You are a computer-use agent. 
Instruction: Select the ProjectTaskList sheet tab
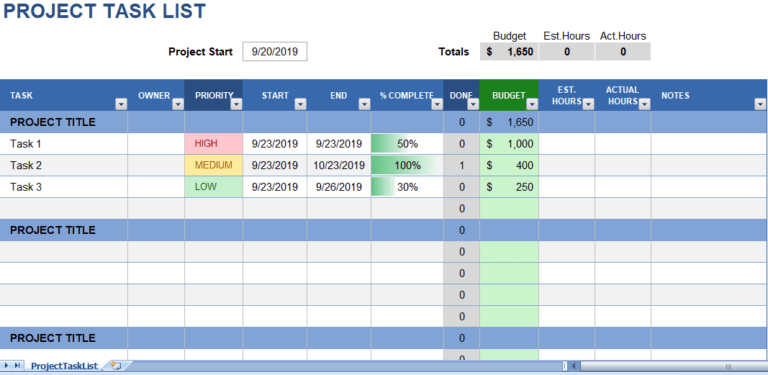64,366
